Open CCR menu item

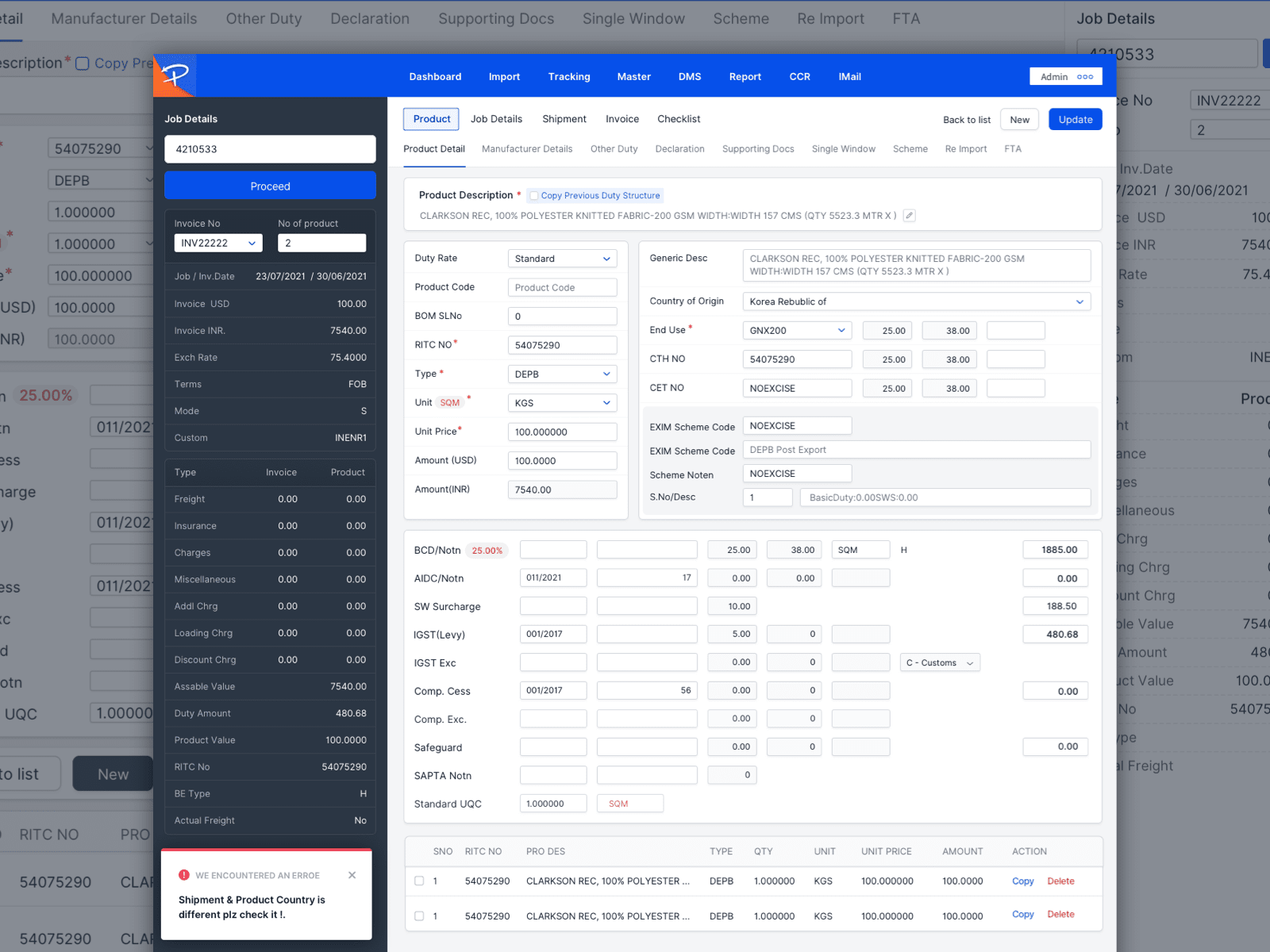[x=800, y=77]
